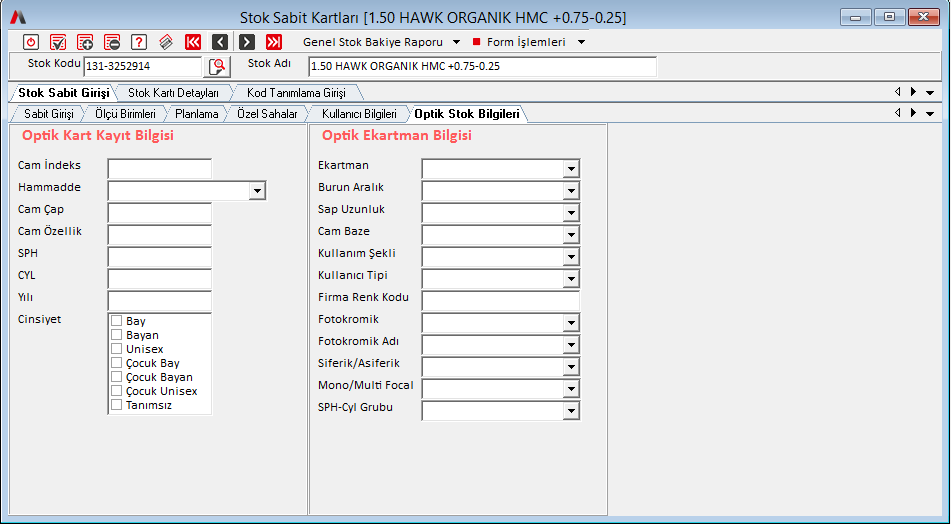Expand the Fotokromik dropdown
The width and height of the screenshot is (951, 524).
point(571,323)
